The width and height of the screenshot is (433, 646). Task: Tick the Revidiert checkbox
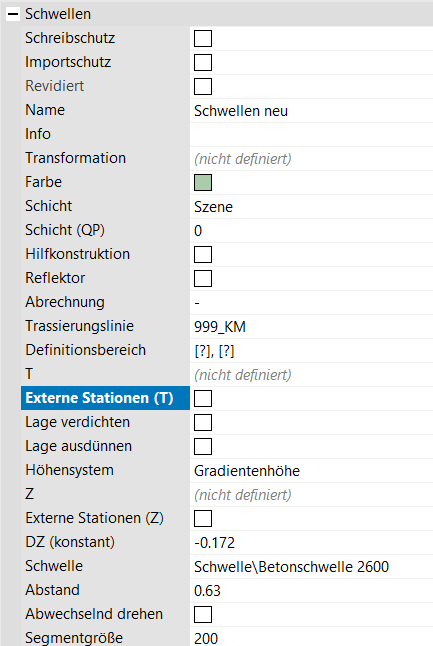click(203, 87)
